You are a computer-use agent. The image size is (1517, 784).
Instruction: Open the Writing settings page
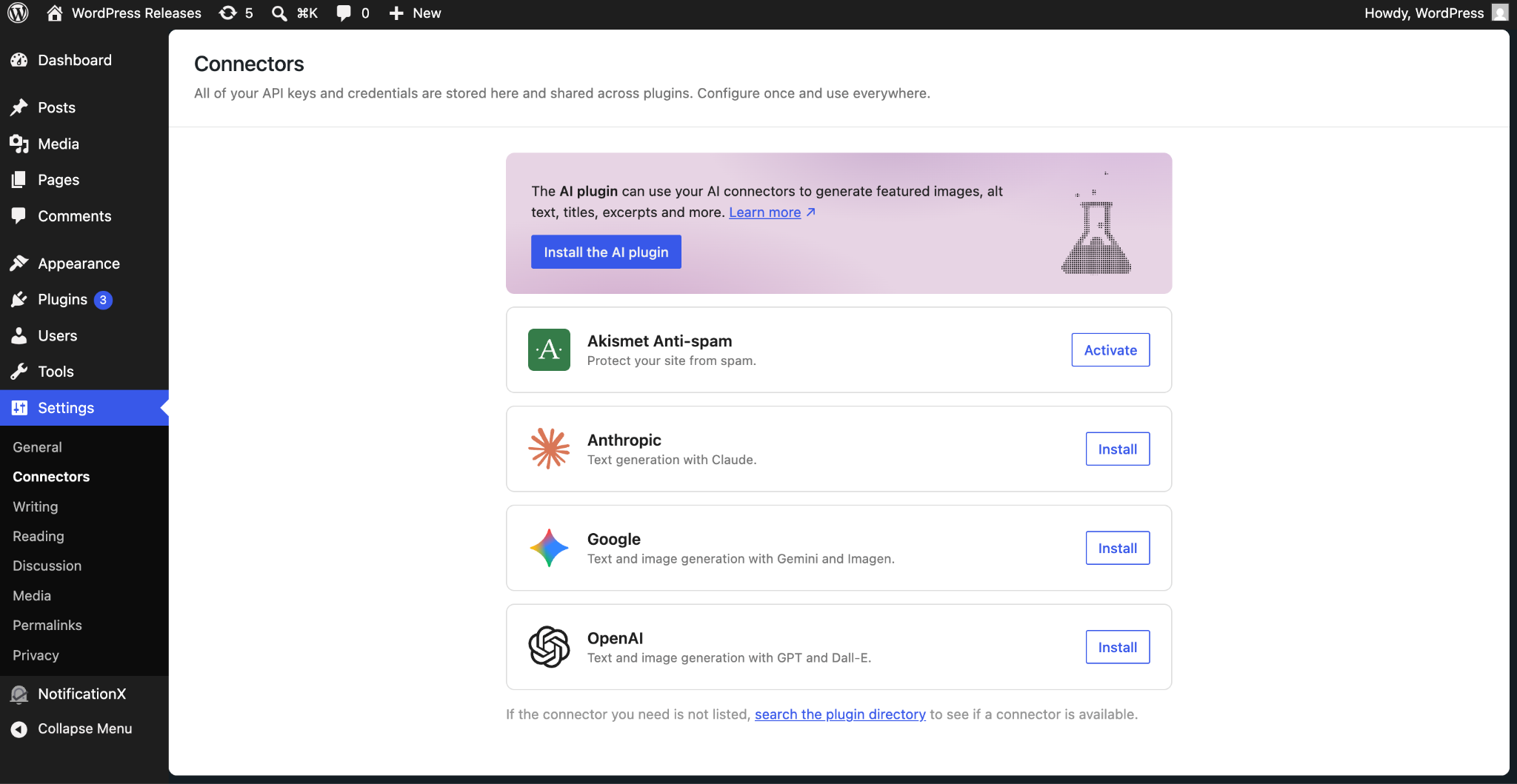tap(36, 506)
